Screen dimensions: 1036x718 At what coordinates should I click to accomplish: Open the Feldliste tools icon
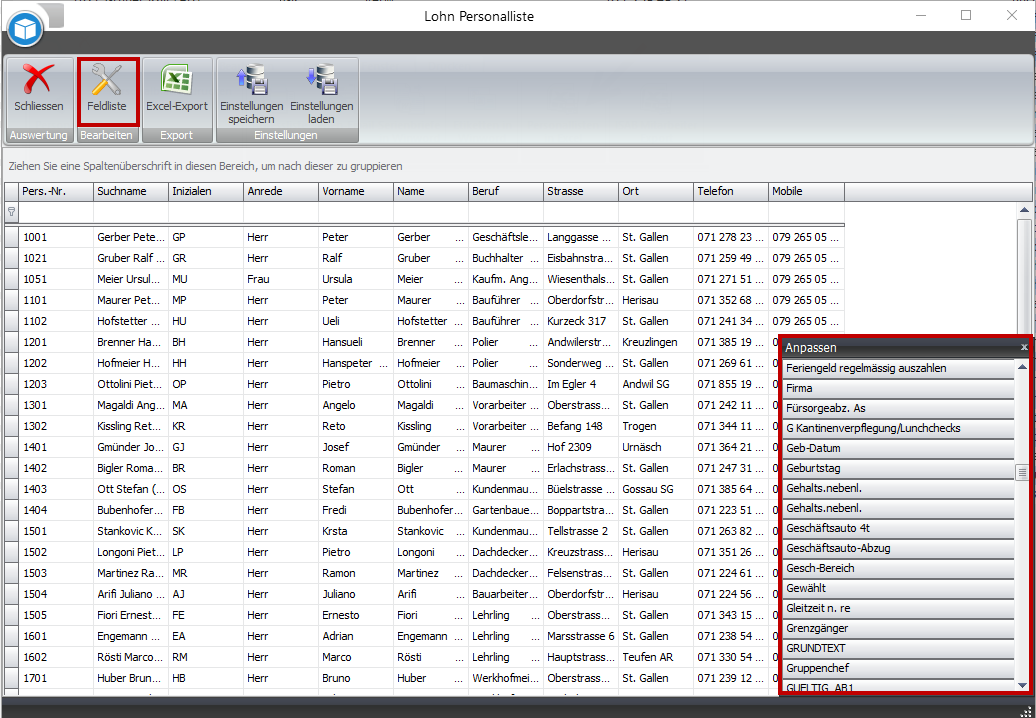coord(107,79)
